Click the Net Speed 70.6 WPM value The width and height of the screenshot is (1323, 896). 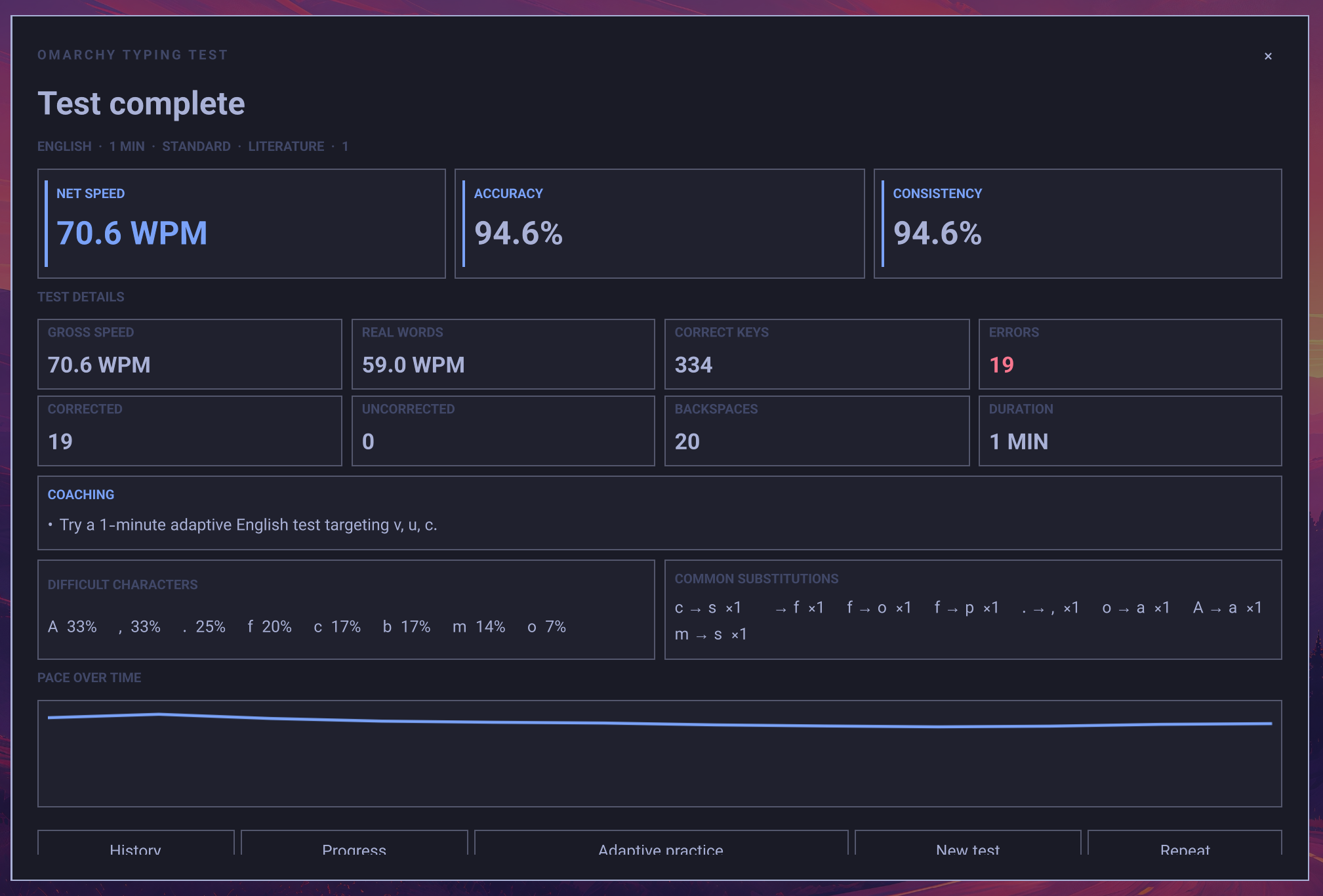coord(132,234)
